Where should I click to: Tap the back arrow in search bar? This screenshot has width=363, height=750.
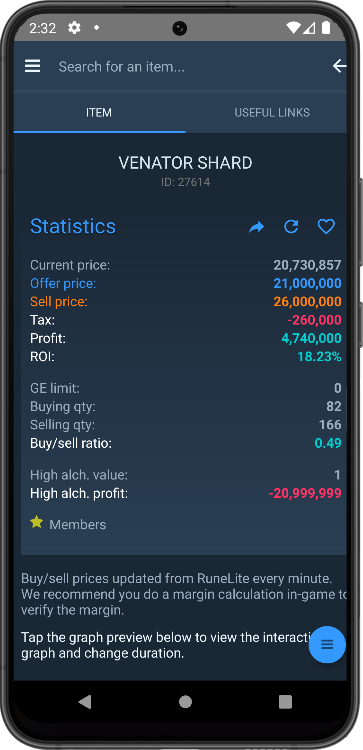pyautogui.click(x=339, y=66)
